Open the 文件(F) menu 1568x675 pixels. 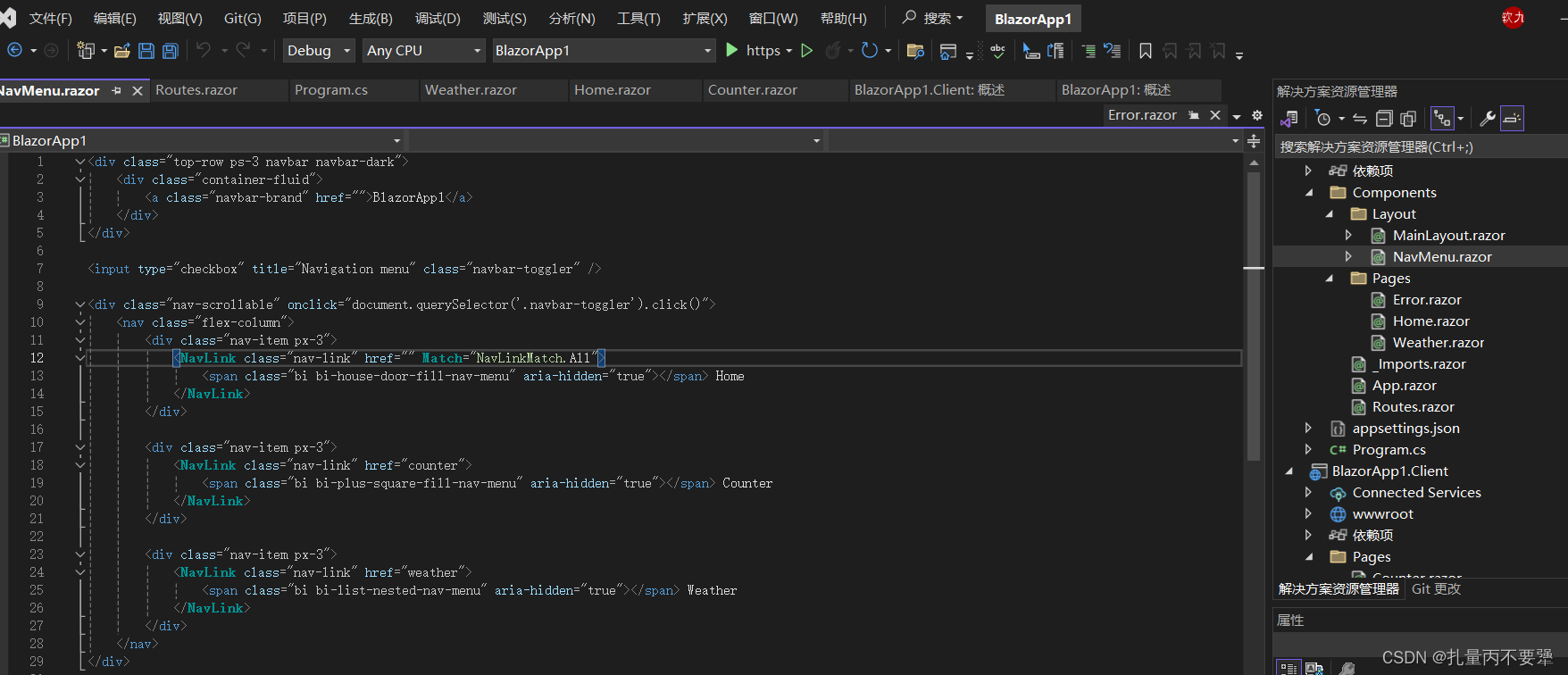51,19
